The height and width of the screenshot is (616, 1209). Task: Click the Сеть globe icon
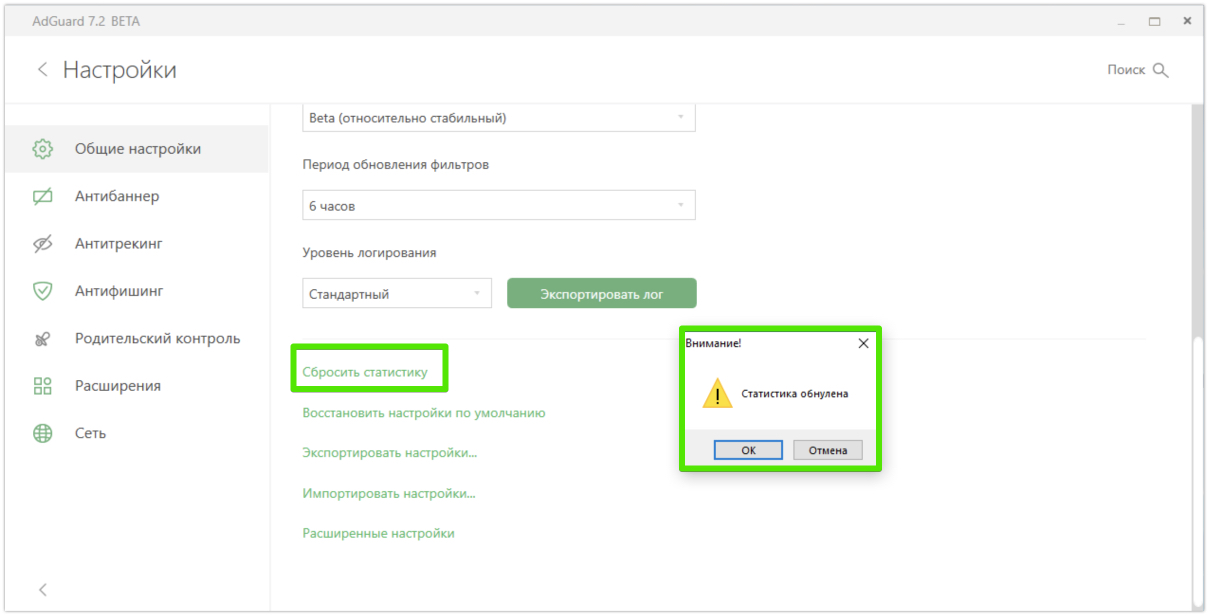point(42,434)
